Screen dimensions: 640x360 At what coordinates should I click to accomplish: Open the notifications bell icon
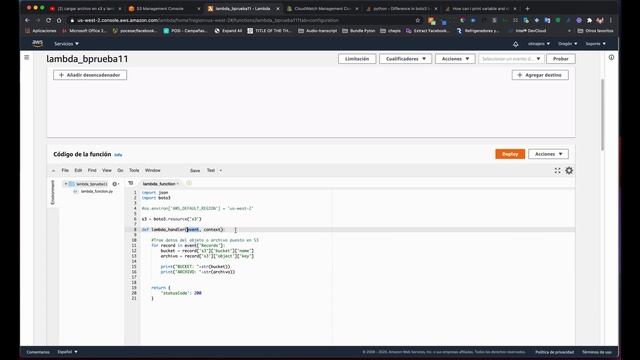click(x=516, y=44)
